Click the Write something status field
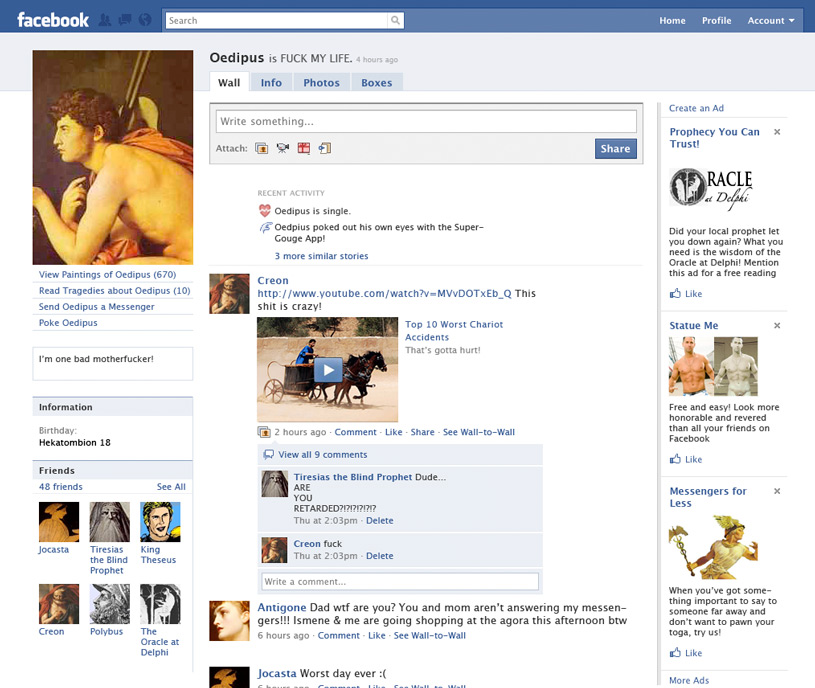Image resolution: width=815 pixels, height=688 pixels. pos(426,121)
